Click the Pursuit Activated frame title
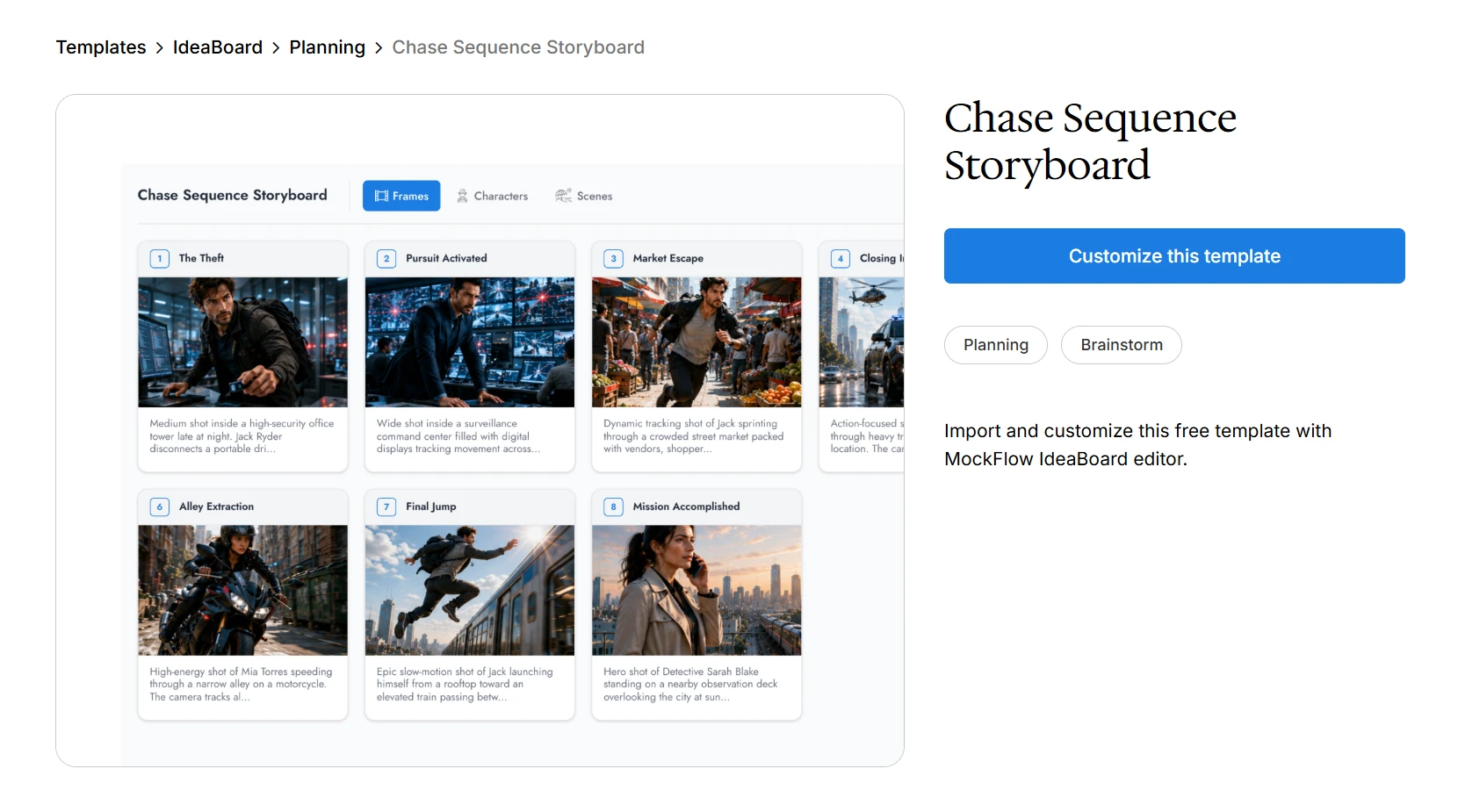 (446, 258)
